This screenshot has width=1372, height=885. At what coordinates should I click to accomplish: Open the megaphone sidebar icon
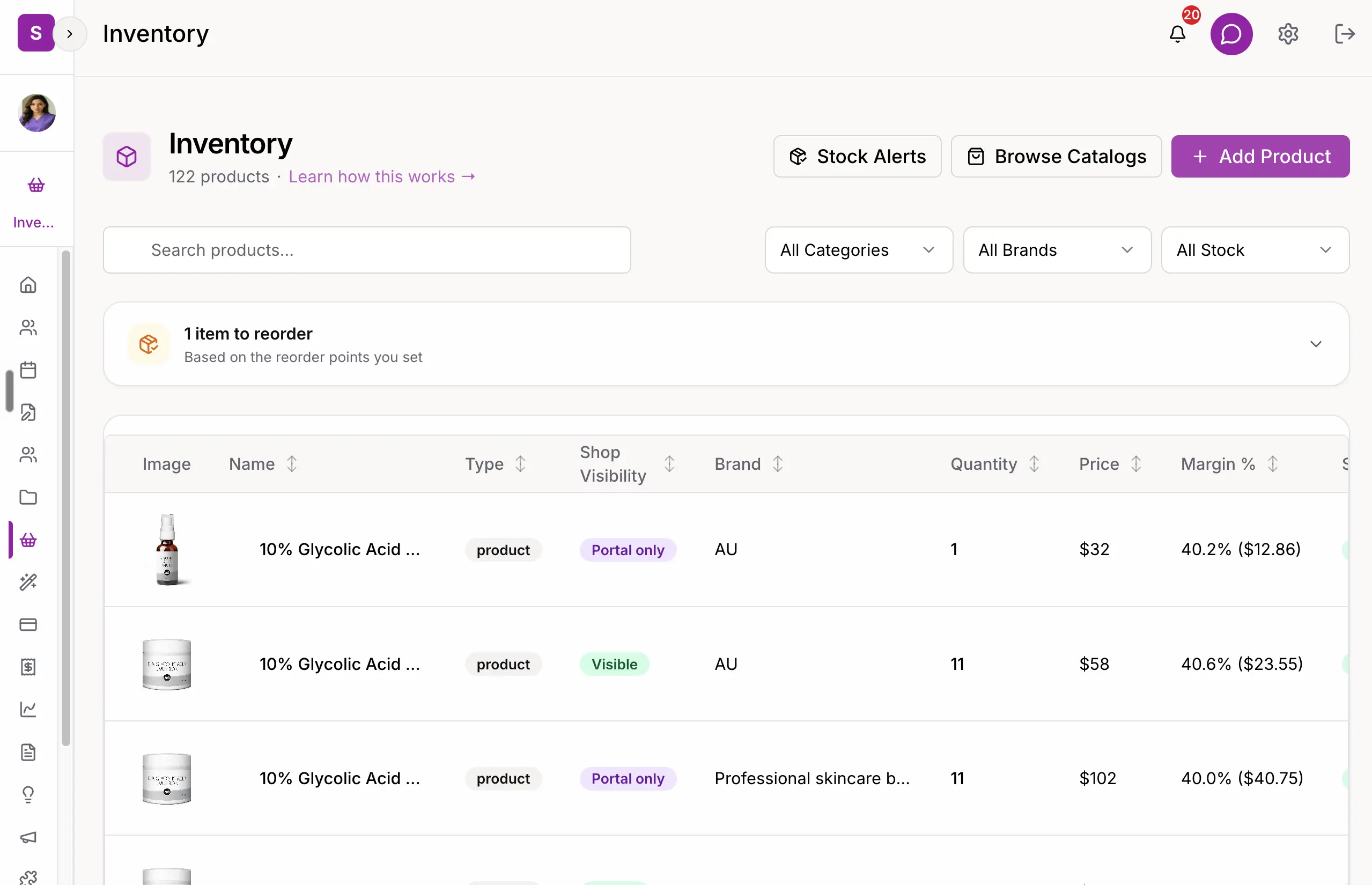pyautogui.click(x=28, y=837)
